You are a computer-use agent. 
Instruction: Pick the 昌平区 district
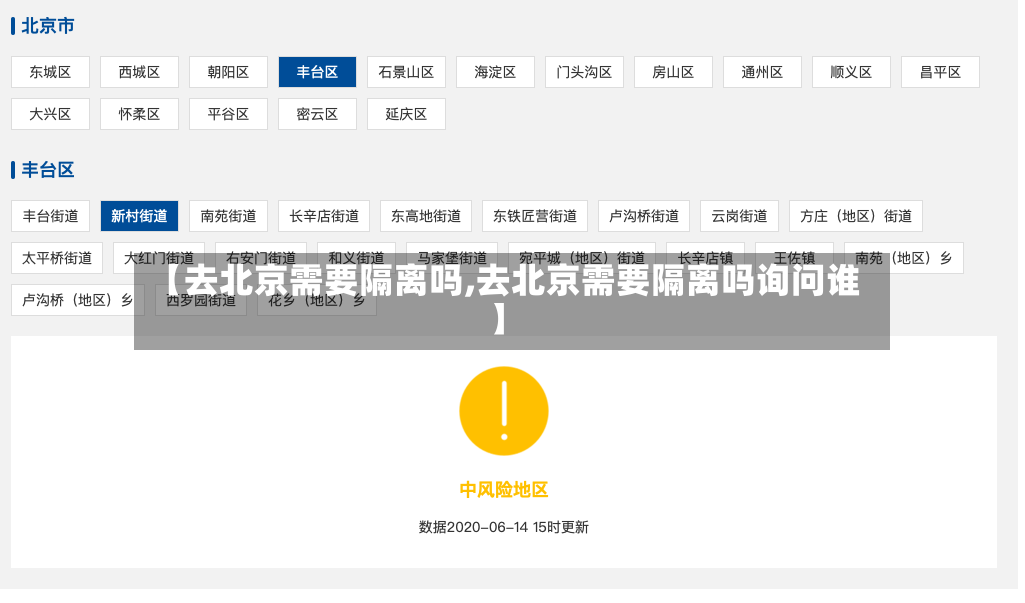point(940,73)
